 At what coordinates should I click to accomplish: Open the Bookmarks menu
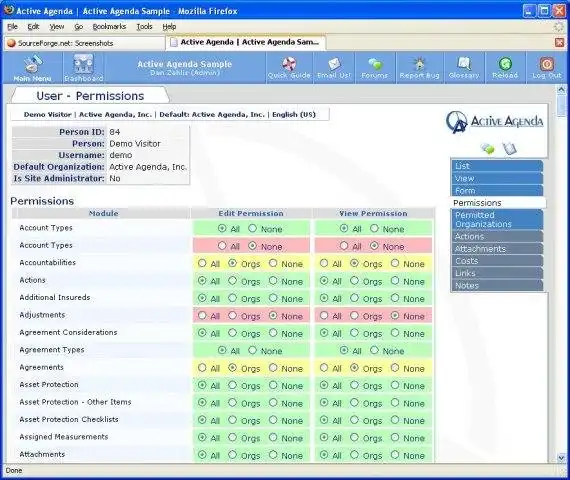point(109,27)
